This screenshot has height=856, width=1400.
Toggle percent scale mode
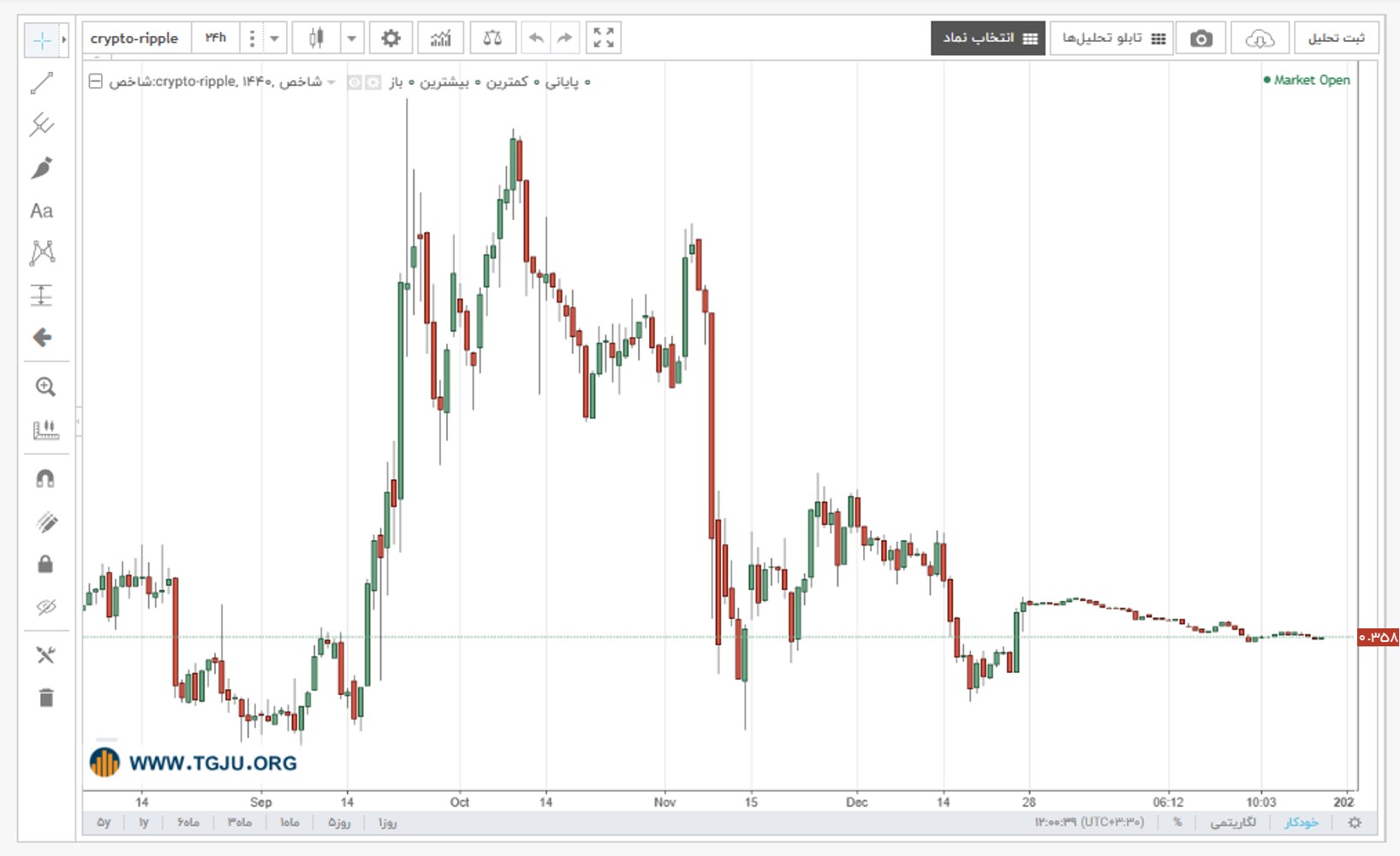(1177, 823)
